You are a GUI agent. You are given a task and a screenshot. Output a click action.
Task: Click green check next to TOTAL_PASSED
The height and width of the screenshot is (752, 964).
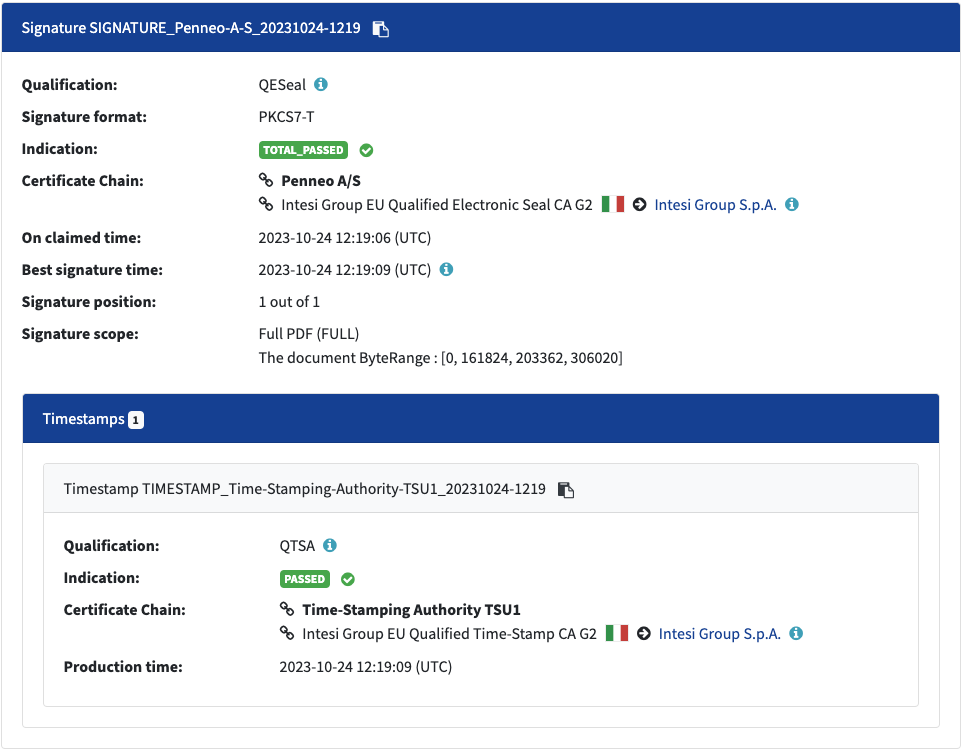click(x=366, y=150)
